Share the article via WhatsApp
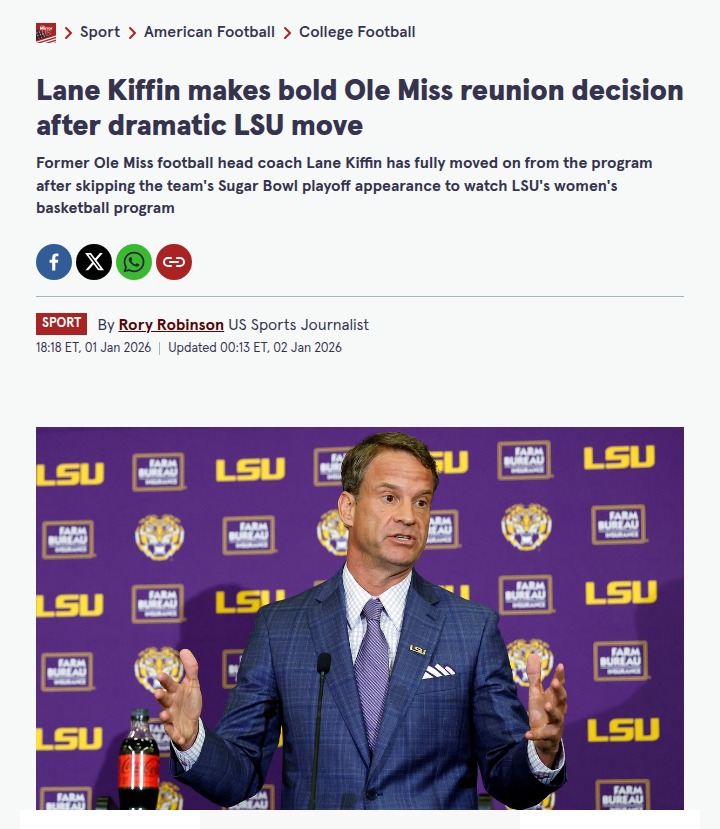The image size is (720, 829). tap(134, 262)
